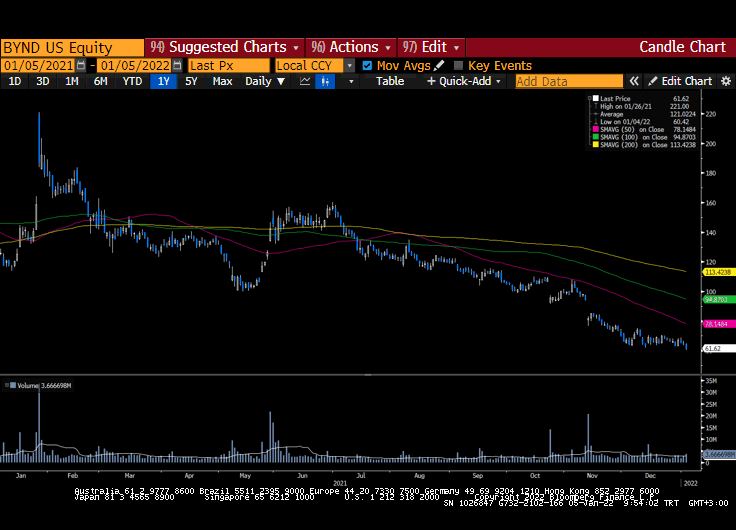The height and width of the screenshot is (530, 736).
Task: Click the Local CCY field
Action: pos(310,65)
